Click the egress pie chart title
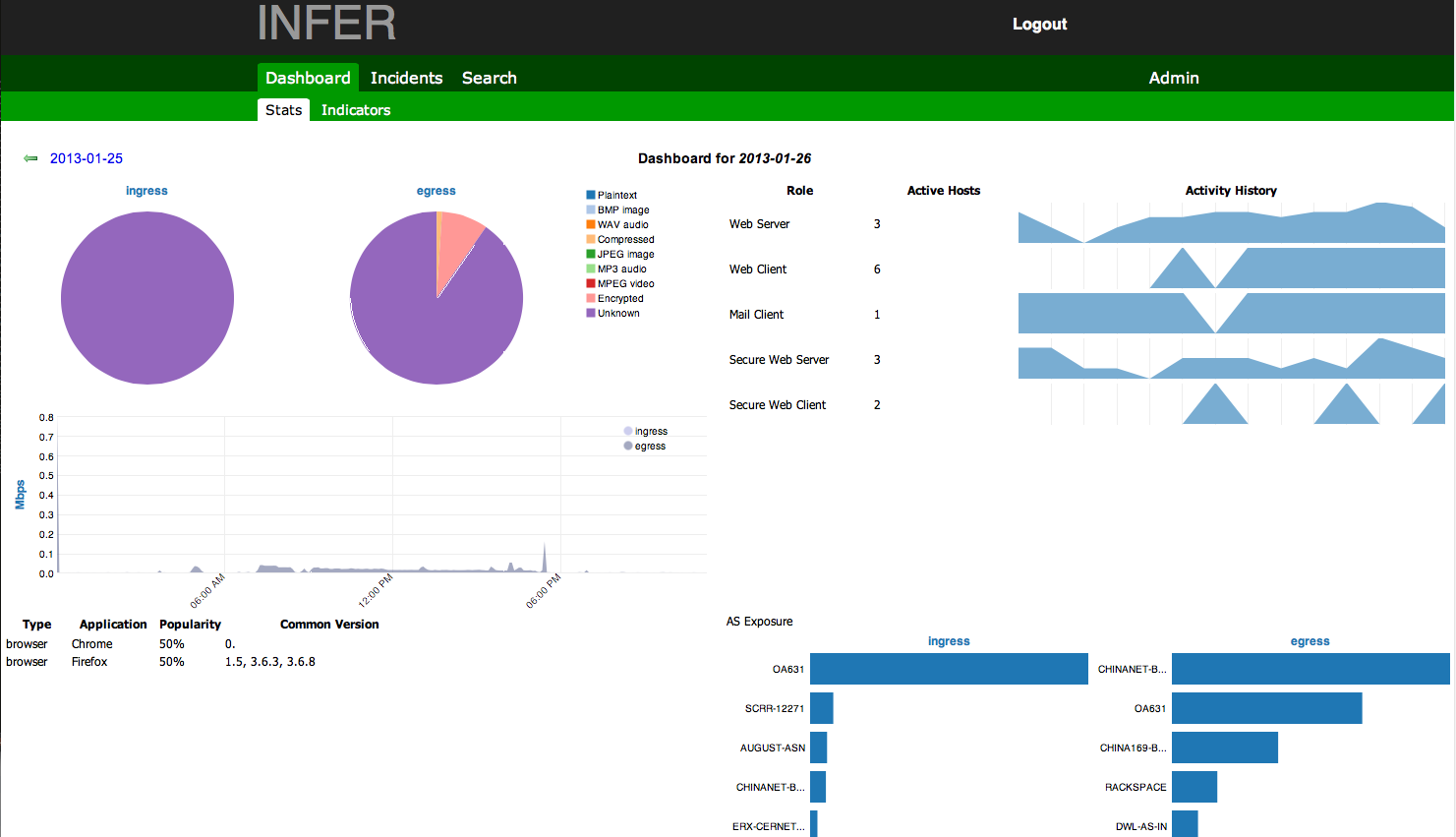The image size is (1456, 837). pyautogui.click(x=436, y=191)
